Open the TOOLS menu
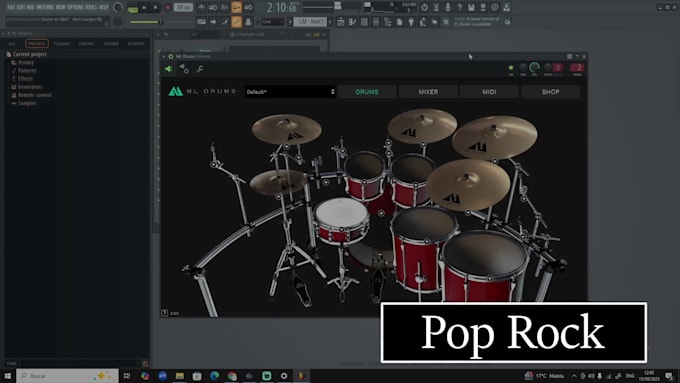680x383 pixels. click(91, 7)
